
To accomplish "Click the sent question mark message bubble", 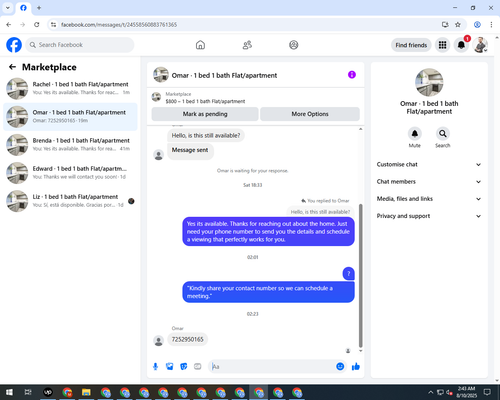I will click(x=348, y=274).
